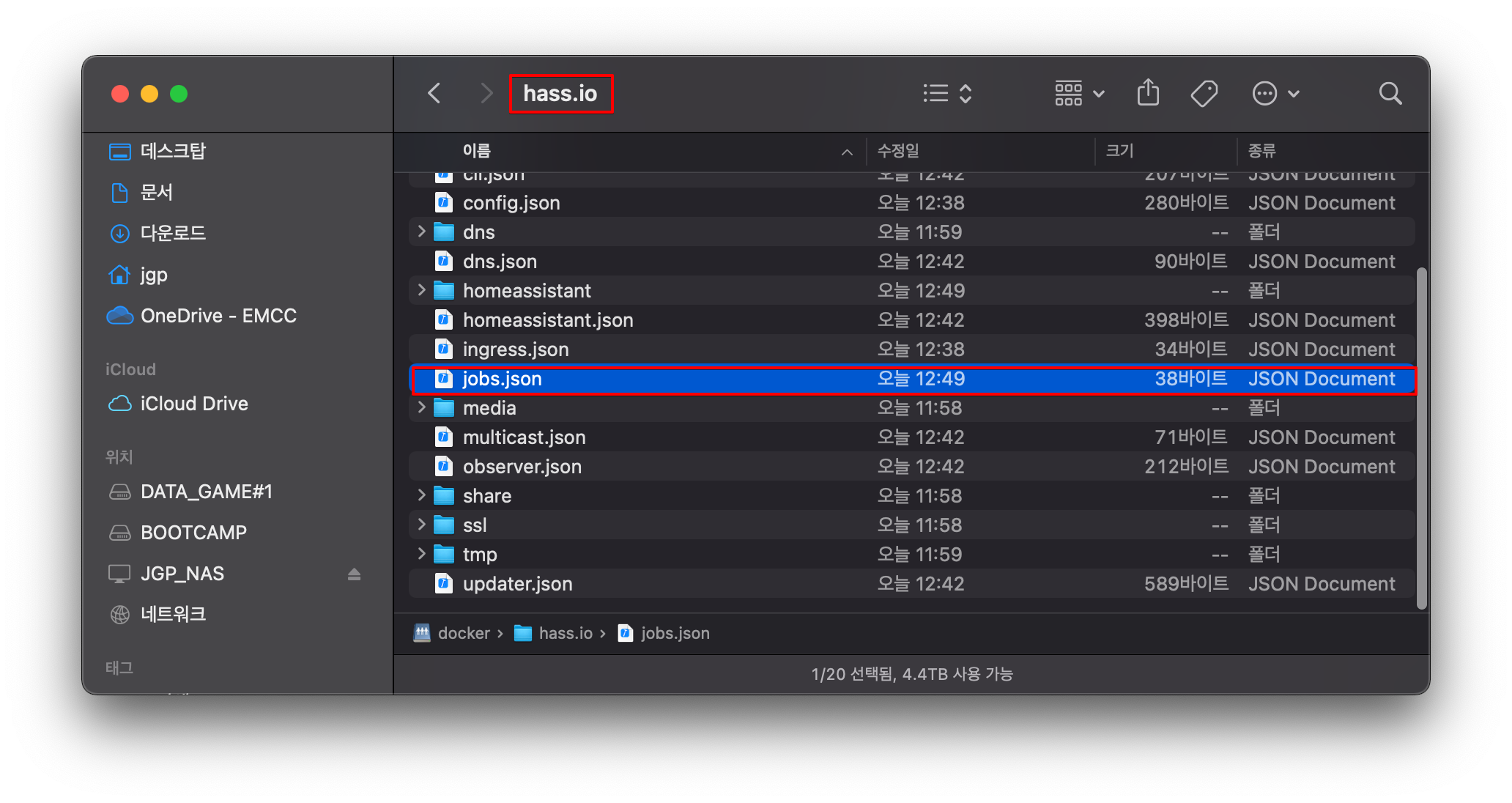
Task: Sort by the 수정일 column header
Action: 898,151
